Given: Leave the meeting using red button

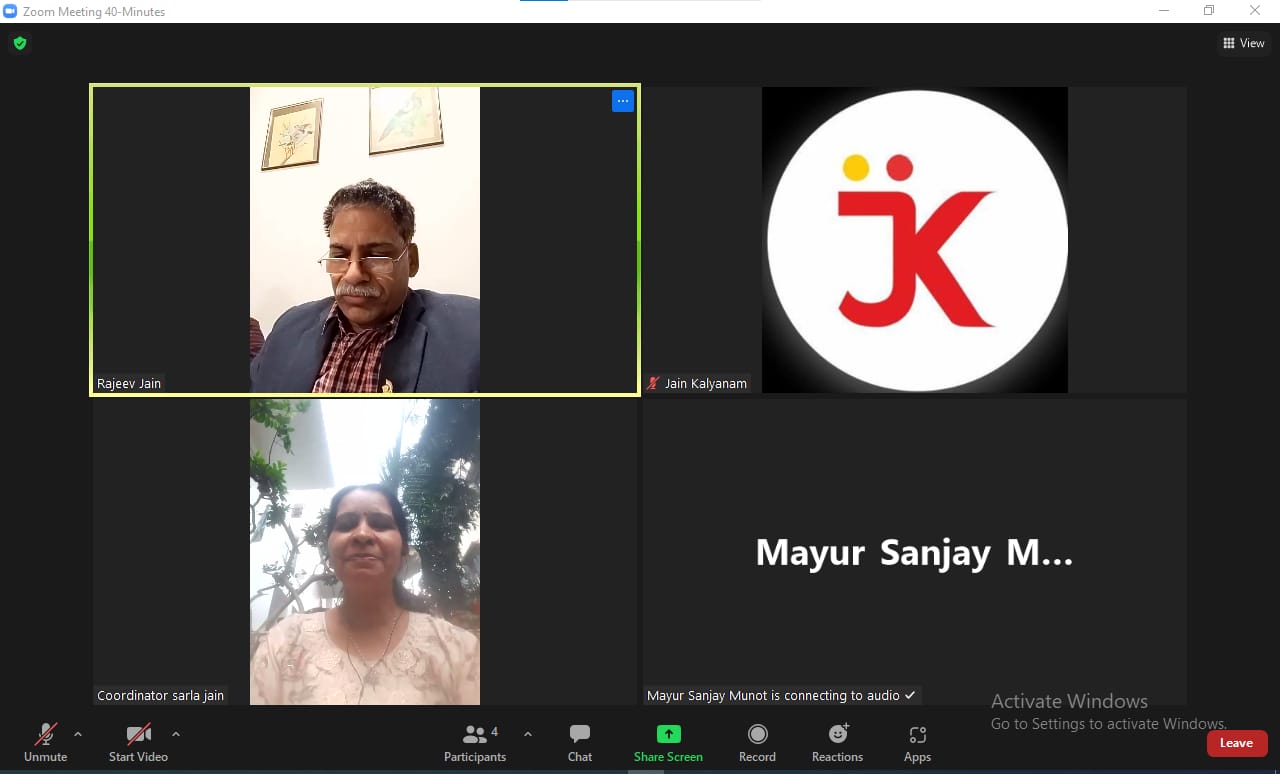Looking at the screenshot, I should [1236, 743].
